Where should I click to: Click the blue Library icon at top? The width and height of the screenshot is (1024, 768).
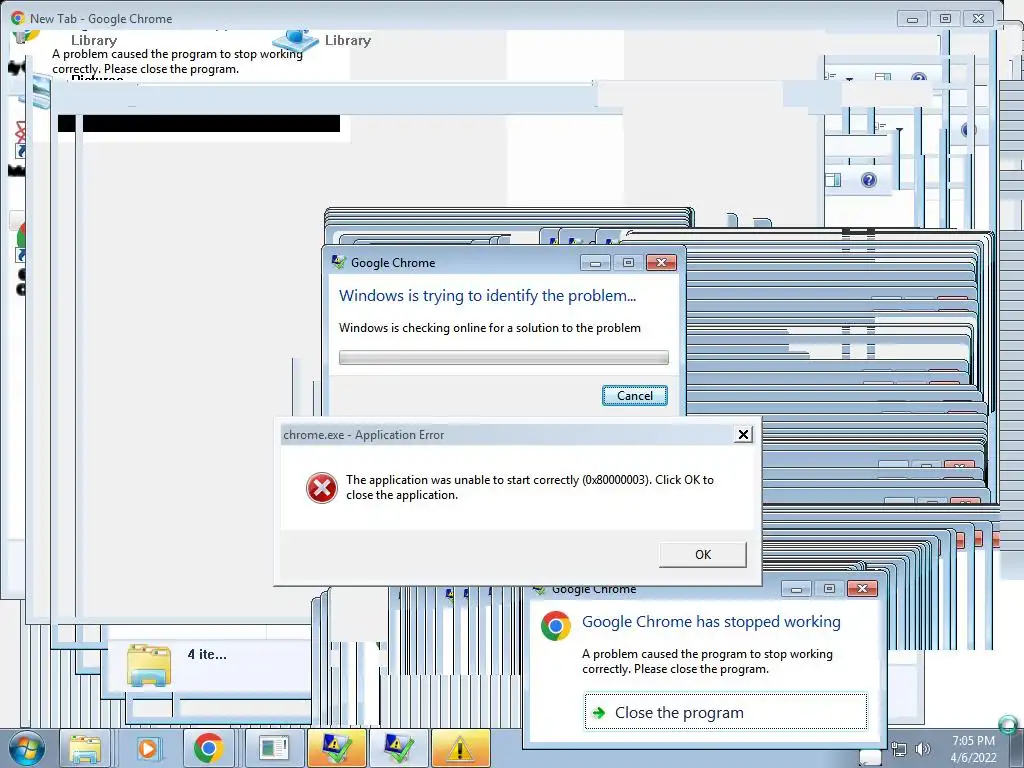pos(295,40)
